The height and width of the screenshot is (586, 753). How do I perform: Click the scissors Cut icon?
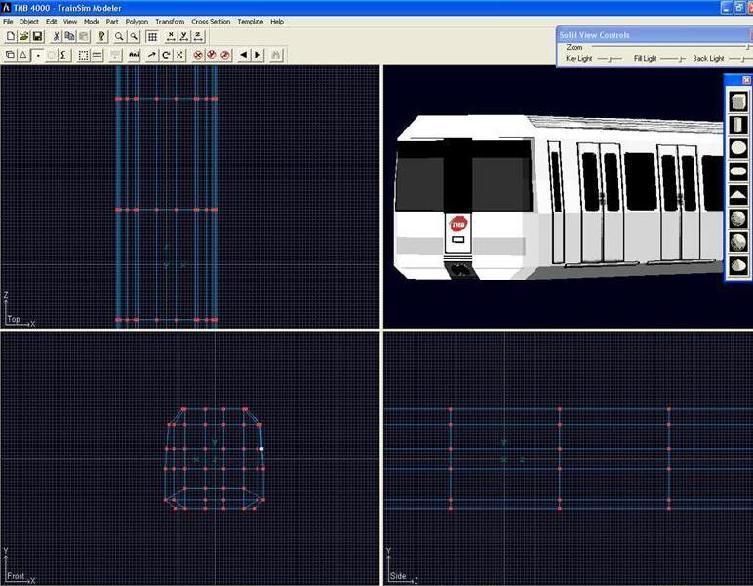[x=56, y=37]
